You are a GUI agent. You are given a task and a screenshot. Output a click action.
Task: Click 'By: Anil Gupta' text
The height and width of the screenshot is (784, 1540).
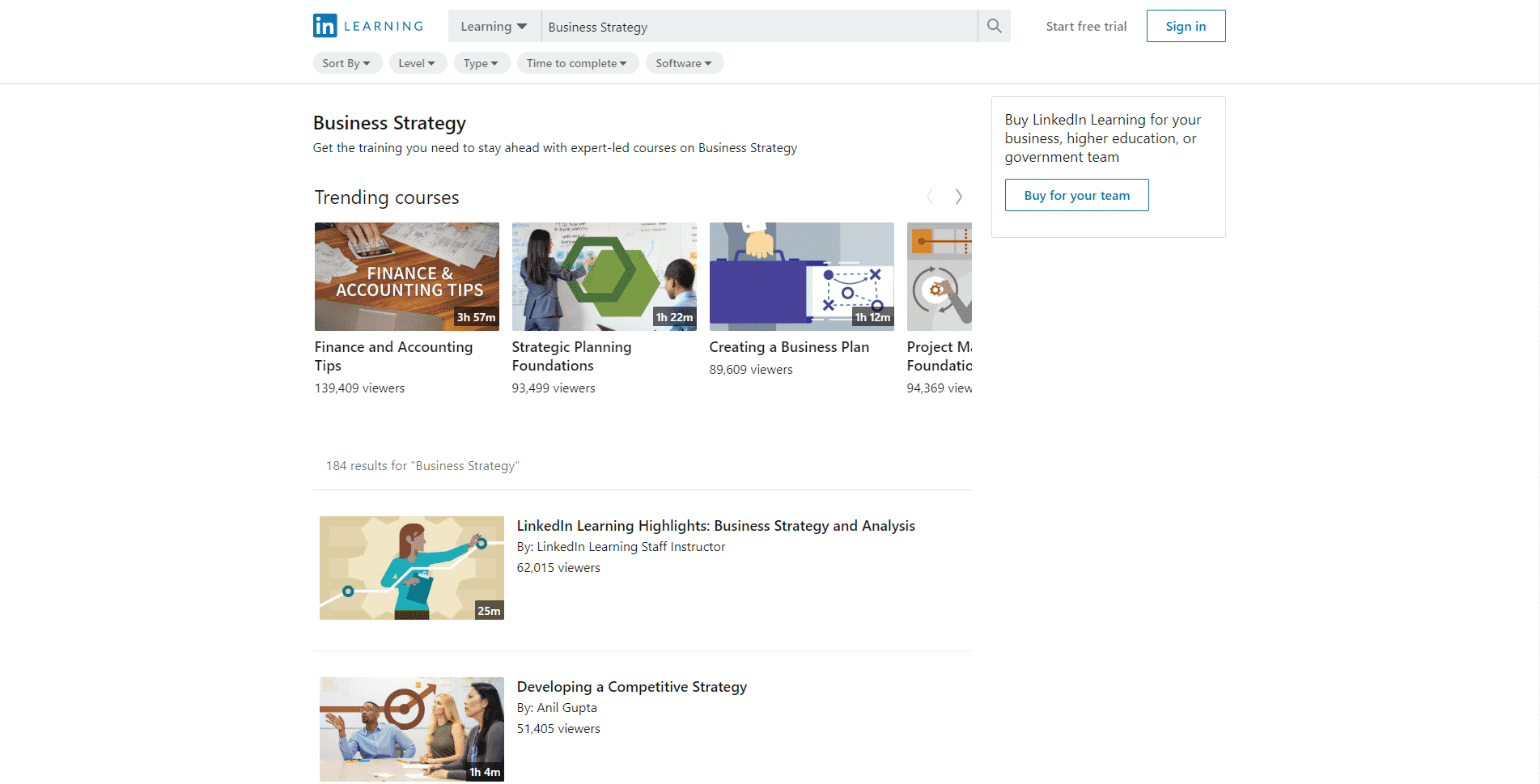coord(557,708)
